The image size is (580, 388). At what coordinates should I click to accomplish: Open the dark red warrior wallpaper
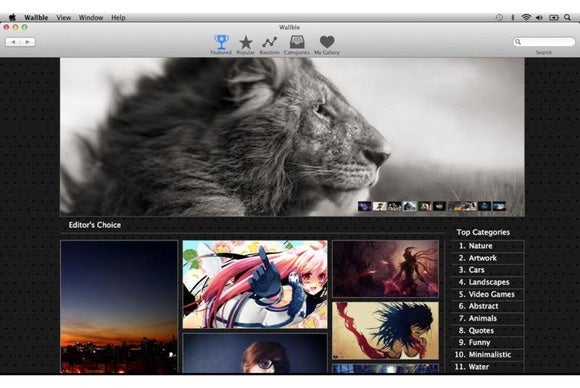point(385,269)
